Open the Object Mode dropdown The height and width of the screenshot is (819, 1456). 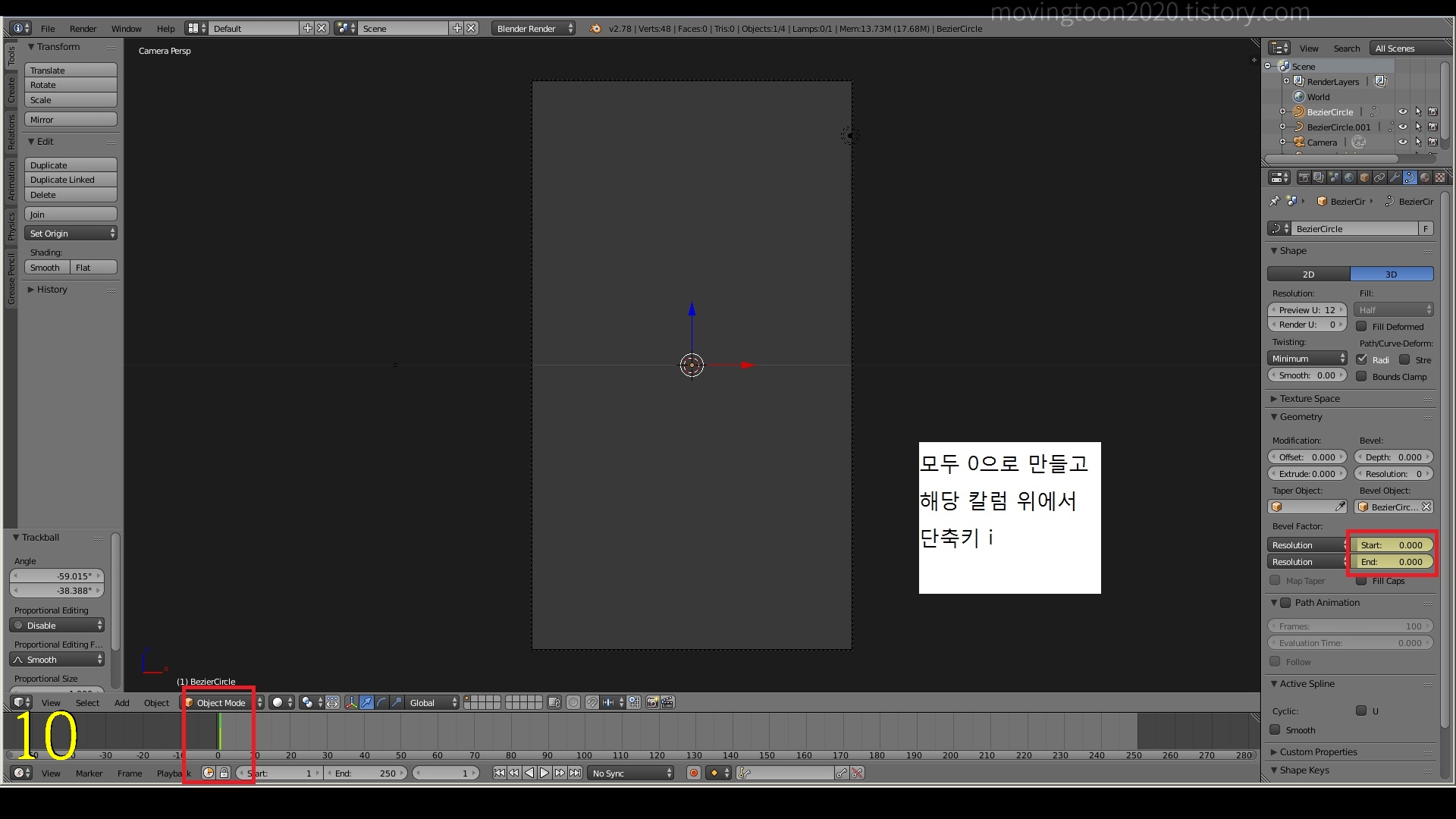point(223,702)
